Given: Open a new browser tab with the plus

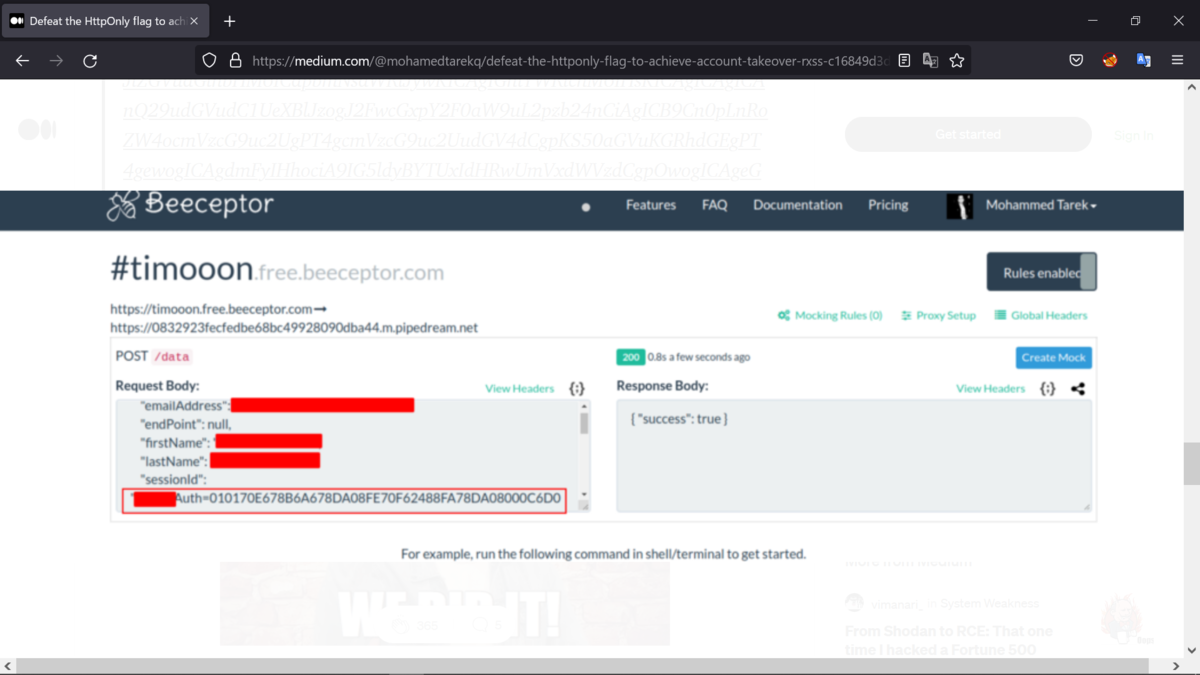Looking at the screenshot, I should pos(229,21).
